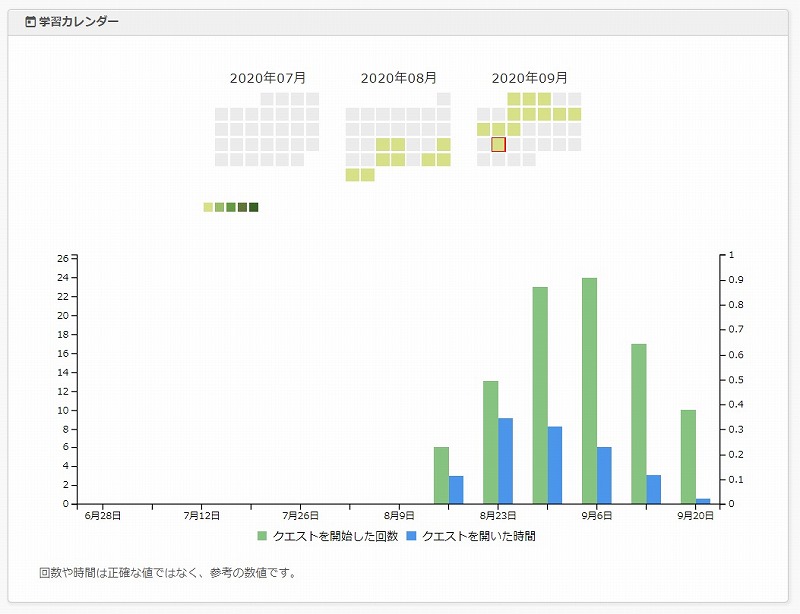The height and width of the screenshot is (614, 800).
Task: Click the green bar at 9月20日
Action: pos(688,457)
